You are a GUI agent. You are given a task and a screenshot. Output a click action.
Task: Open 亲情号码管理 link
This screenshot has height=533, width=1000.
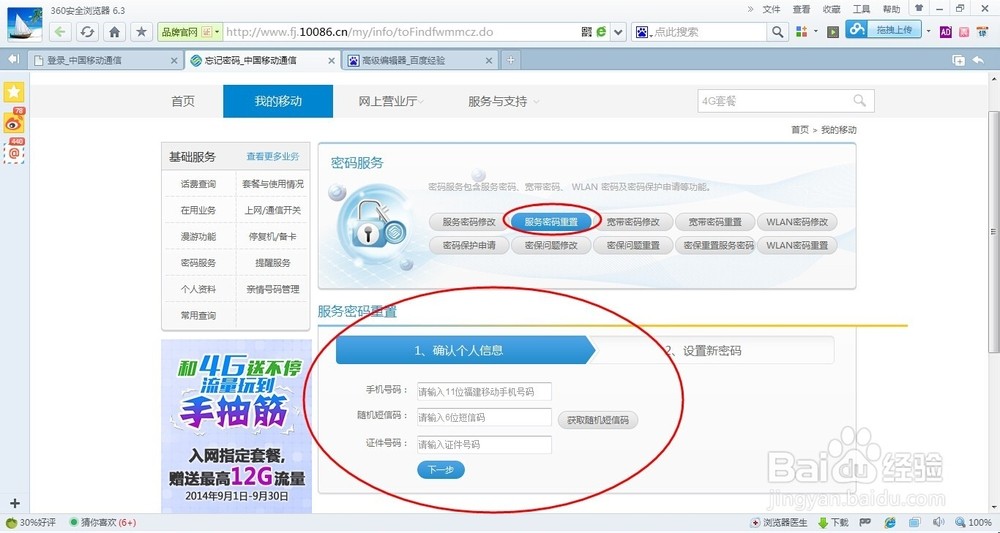point(273,289)
